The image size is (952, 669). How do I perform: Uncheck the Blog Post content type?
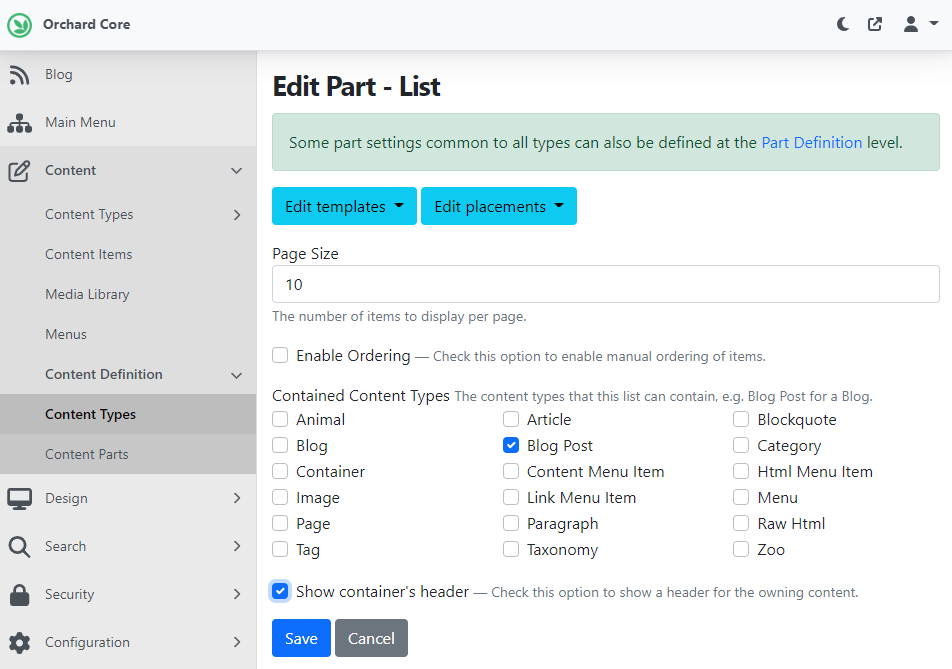coord(511,446)
